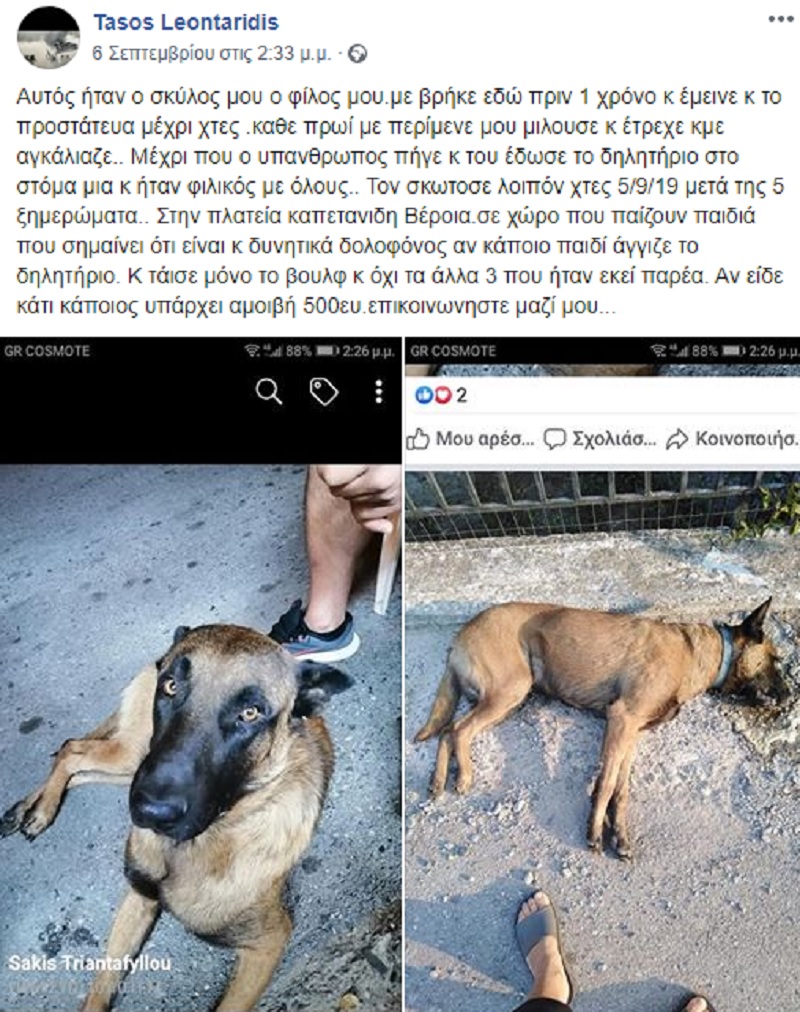Click the post timestamp 6 Σεπτεμβρίου
Screen dimensions: 800x1012
point(212,54)
